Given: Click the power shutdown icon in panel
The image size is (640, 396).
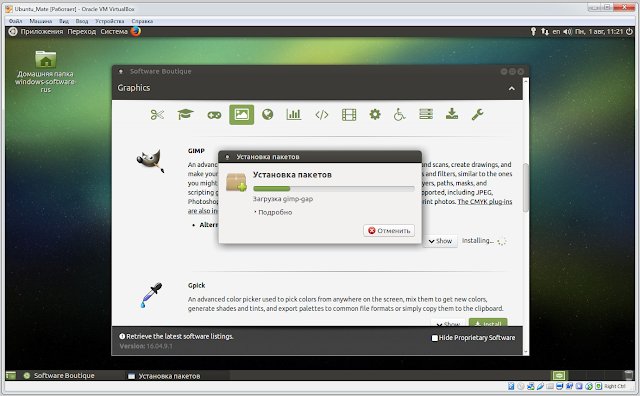Looking at the screenshot, I should [x=630, y=31].
